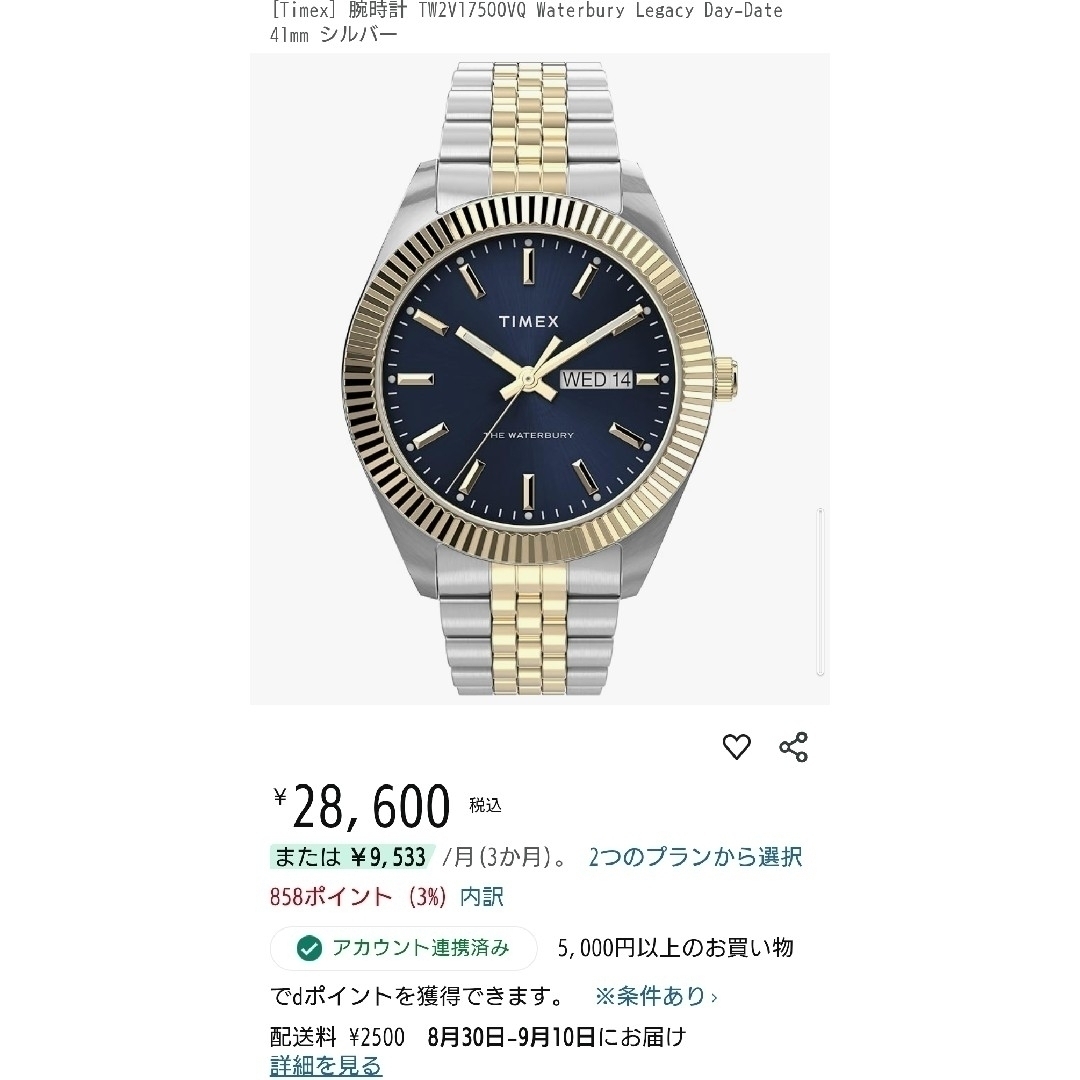Tap the アカウント連携済み badge
Screen dimensions: 1080x1080
(404, 948)
